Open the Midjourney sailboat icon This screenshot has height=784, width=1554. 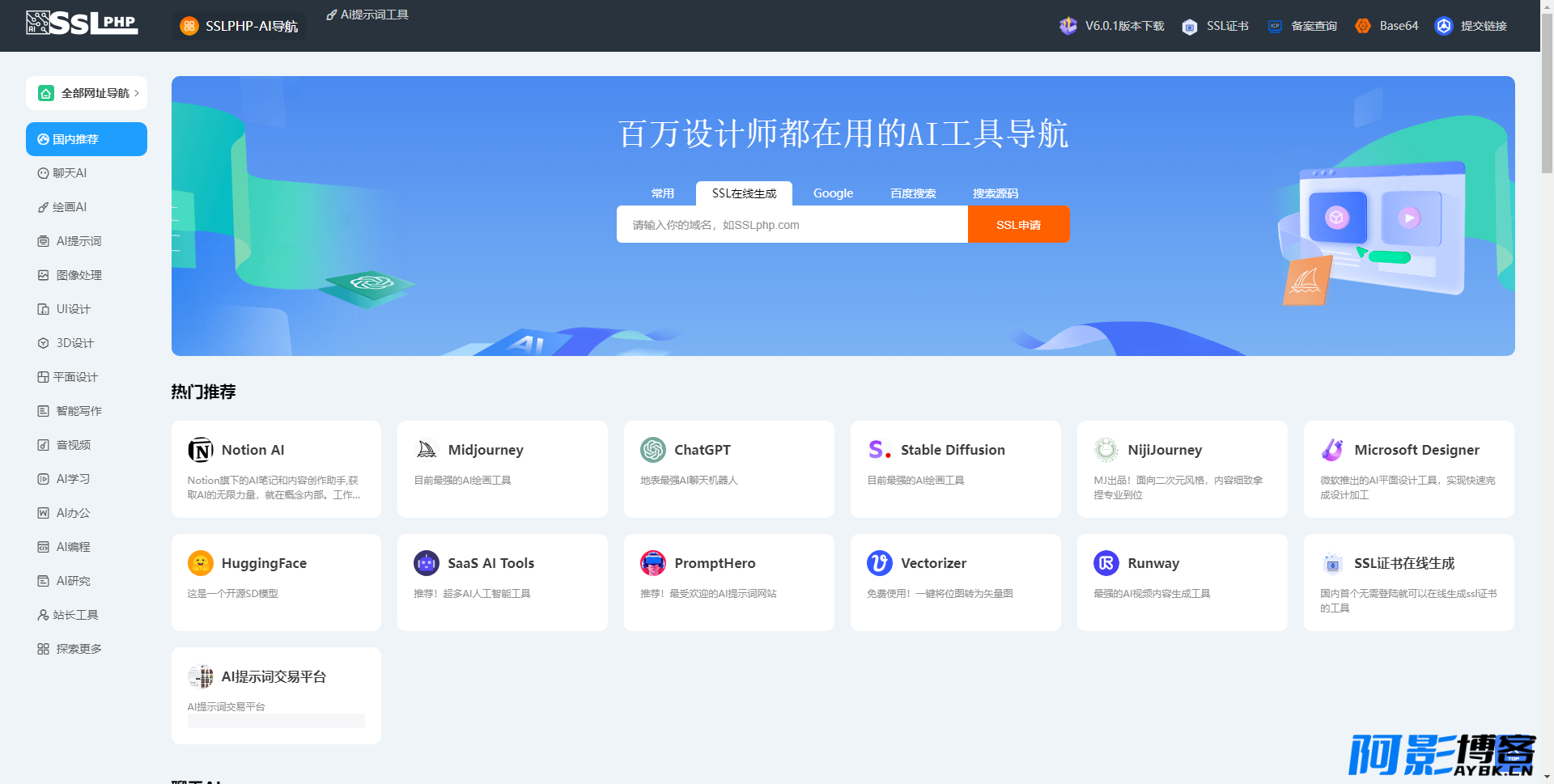pyautogui.click(x=427, y=450)
